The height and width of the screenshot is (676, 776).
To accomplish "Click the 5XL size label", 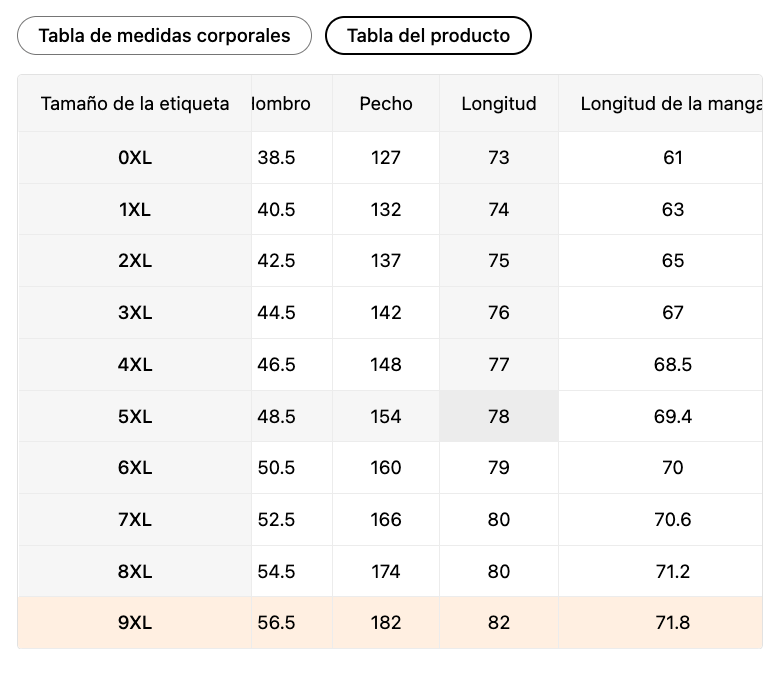I will click(135, 416).
